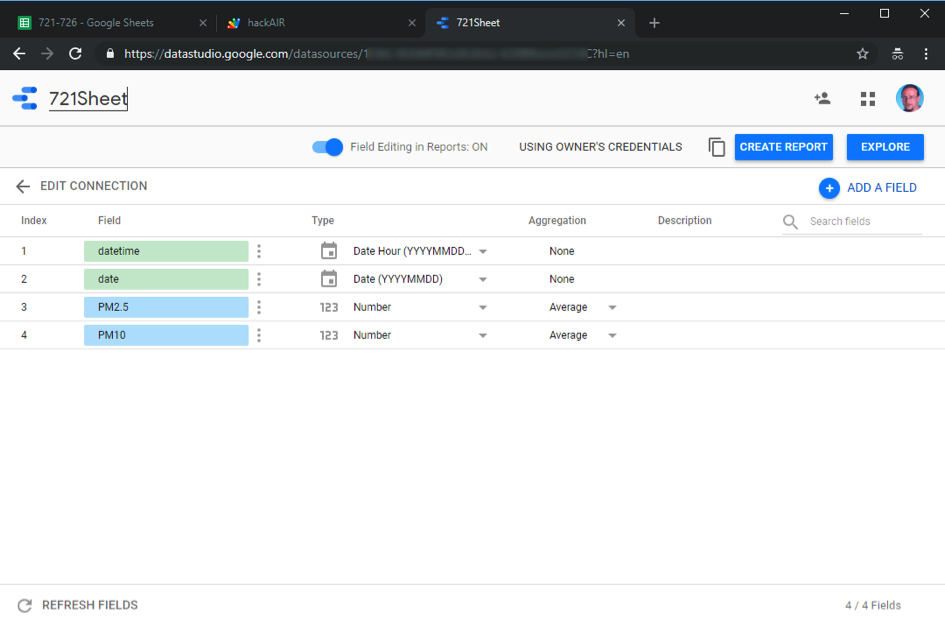The width and height of the screenshot is (945, 627).
Task: Click Using Owner's Credentials
Action: point(600,147)
